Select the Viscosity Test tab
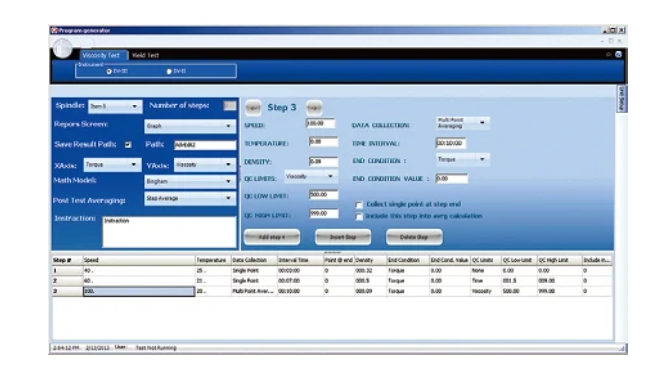 click(x=102, y=55)
